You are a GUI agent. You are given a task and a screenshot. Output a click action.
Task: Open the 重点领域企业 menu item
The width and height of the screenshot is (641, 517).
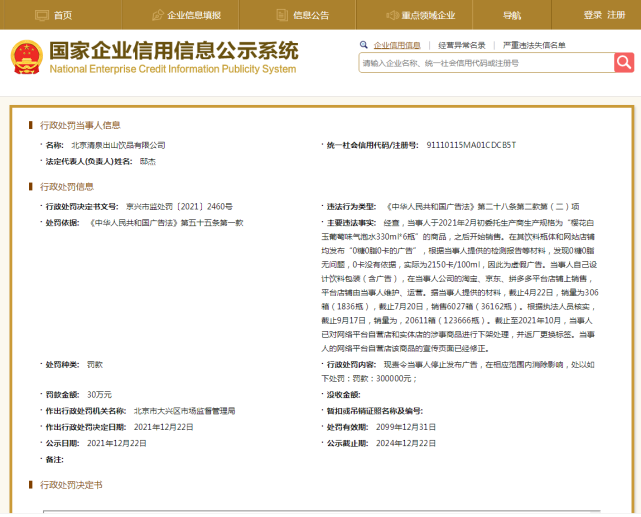[428, 16]
